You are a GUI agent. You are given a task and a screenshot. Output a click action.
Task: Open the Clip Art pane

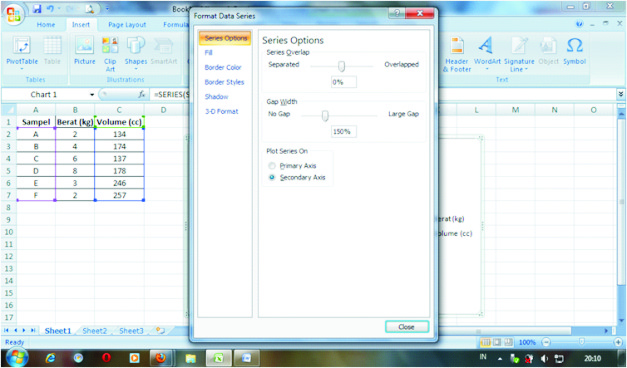point(110,54)
